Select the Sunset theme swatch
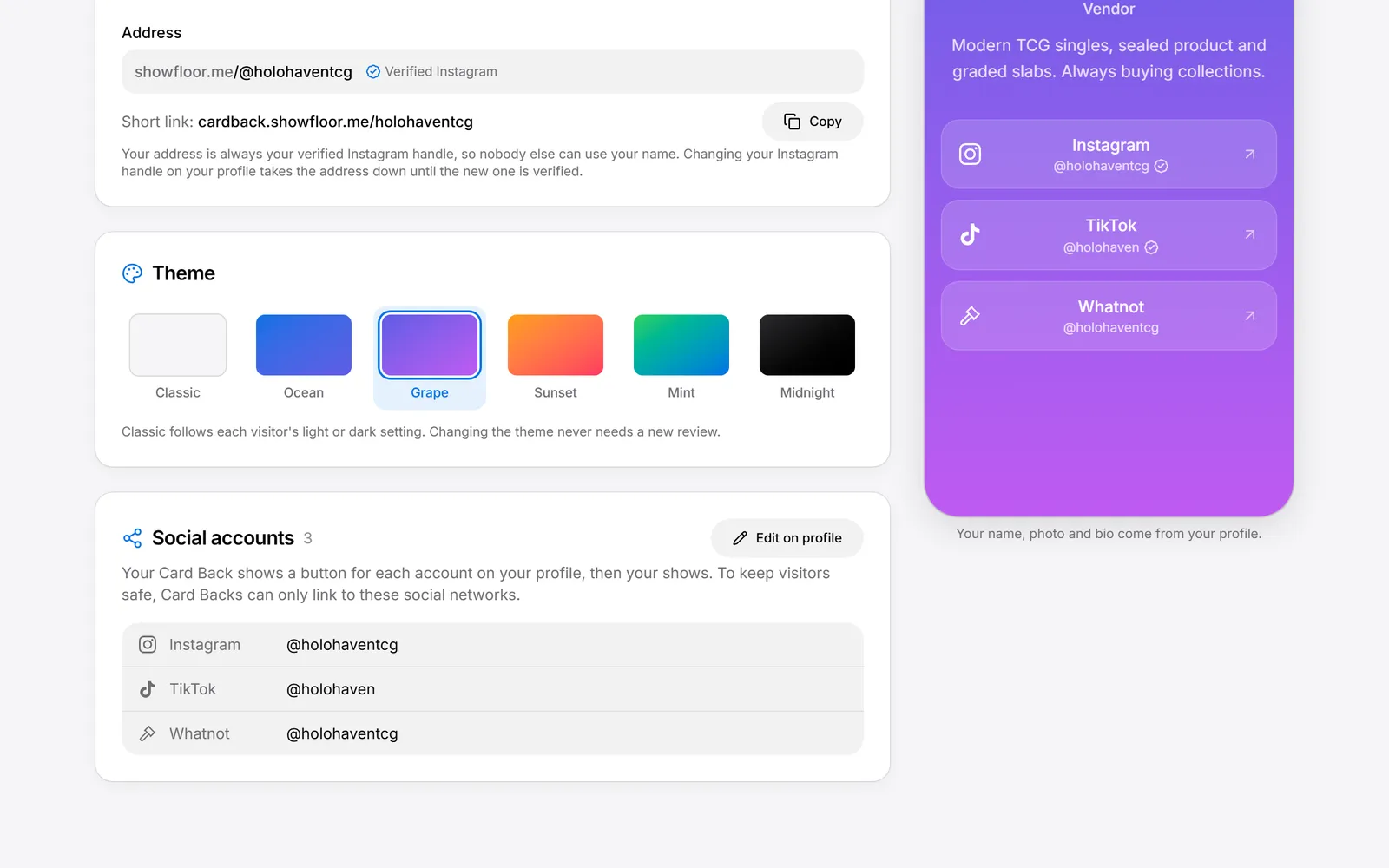This screenshot has width=1389, height=868. (556, 345)
